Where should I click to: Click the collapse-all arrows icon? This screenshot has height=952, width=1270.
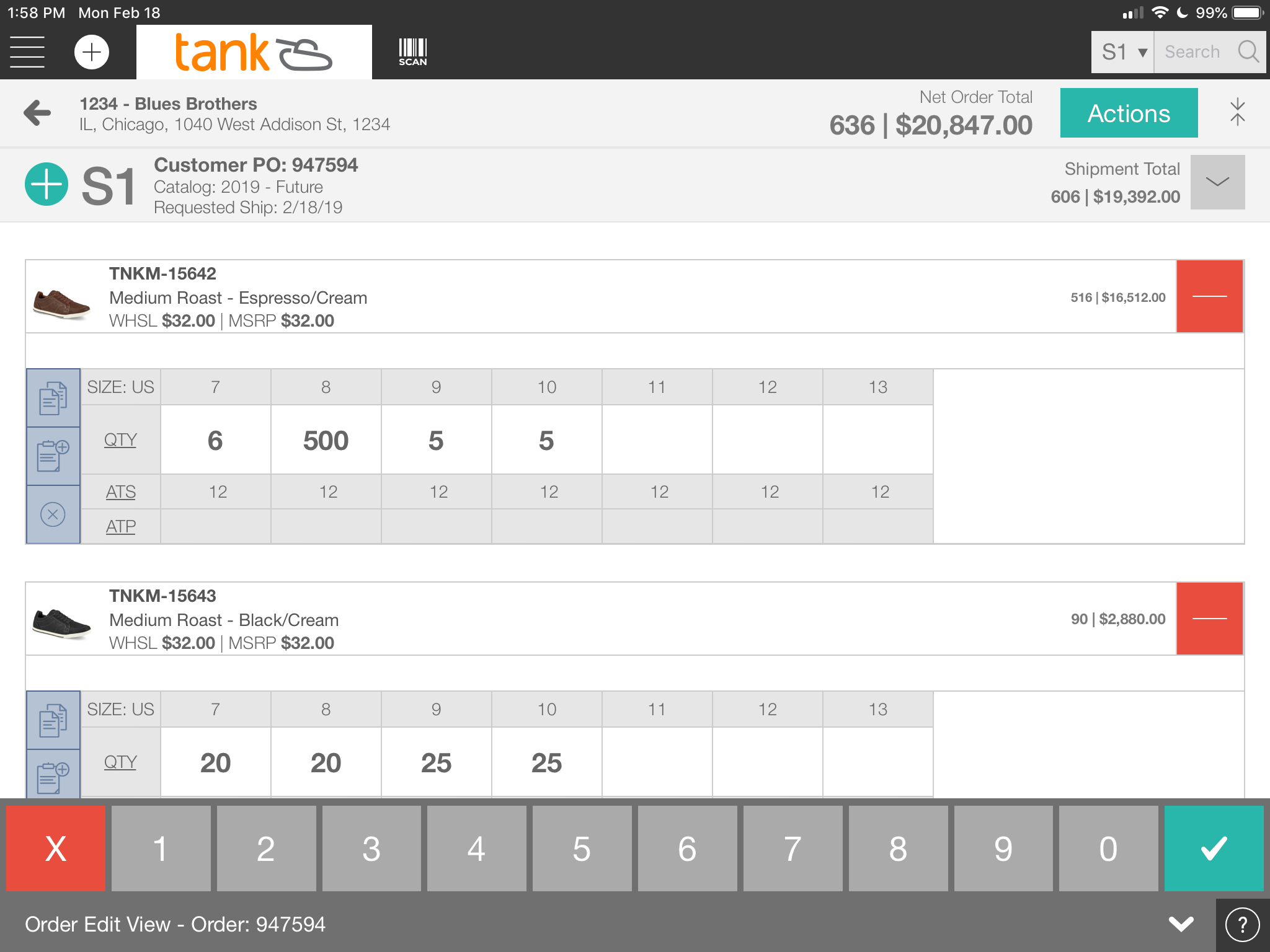1237,112
